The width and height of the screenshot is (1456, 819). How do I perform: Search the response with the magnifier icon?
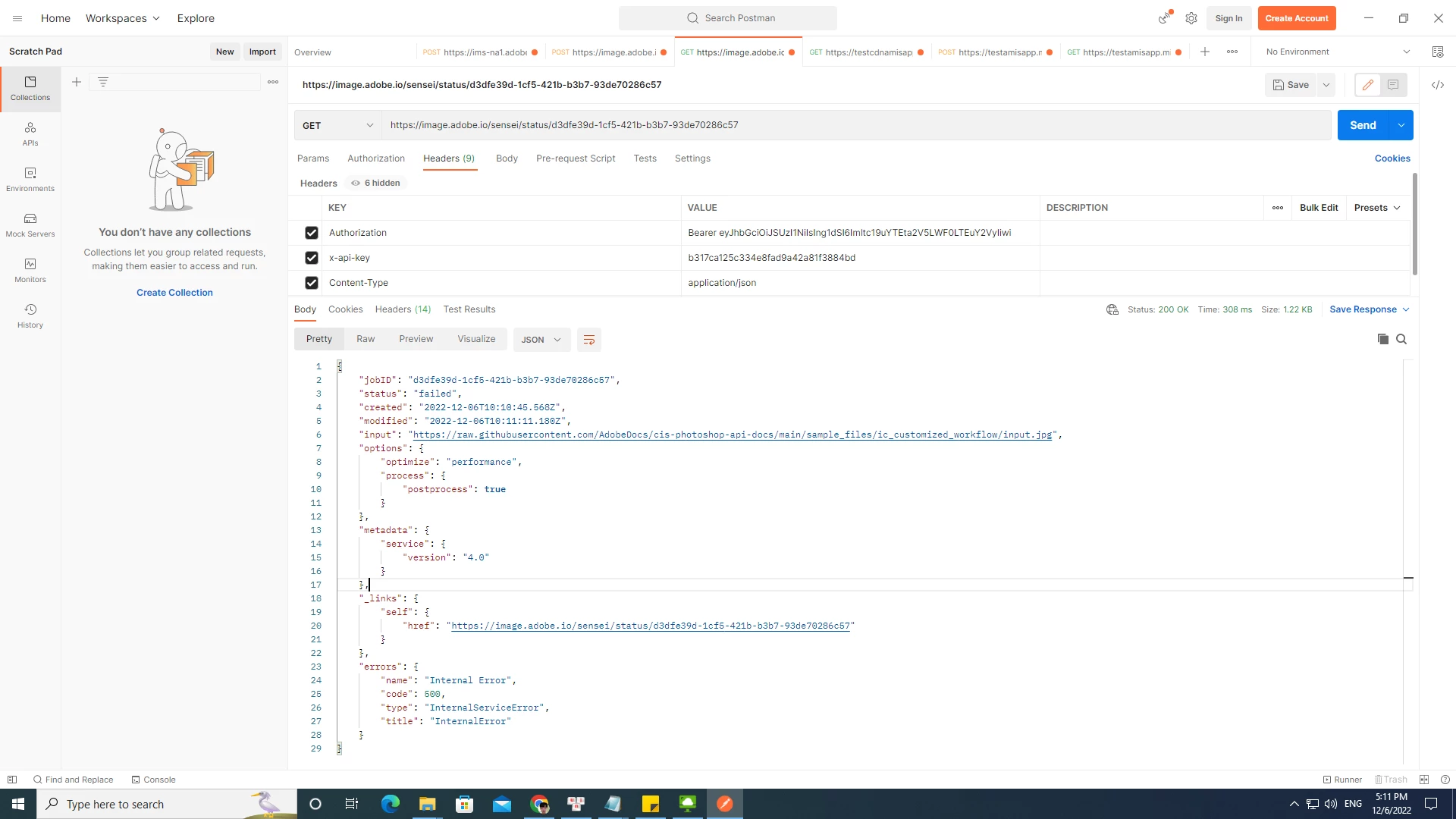click(1401, 339)
